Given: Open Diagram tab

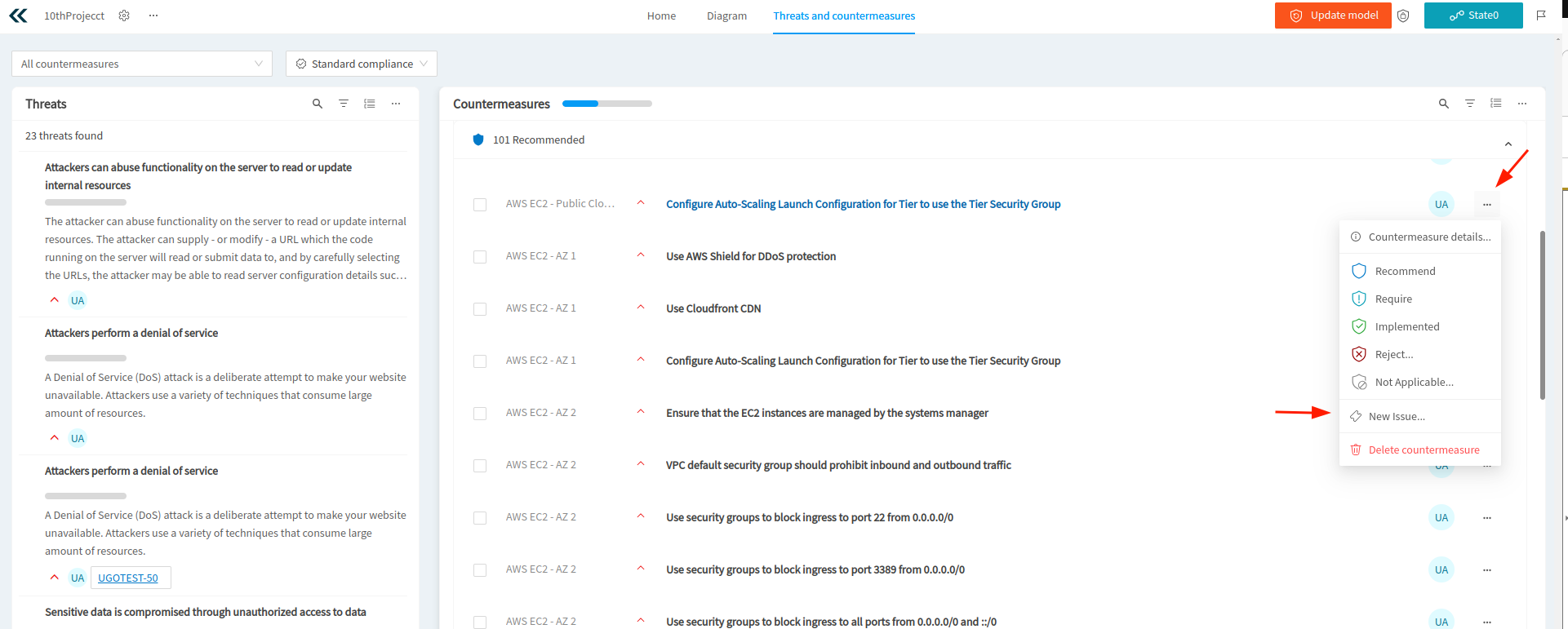Looking at the screenshot, I should (726, 16).
